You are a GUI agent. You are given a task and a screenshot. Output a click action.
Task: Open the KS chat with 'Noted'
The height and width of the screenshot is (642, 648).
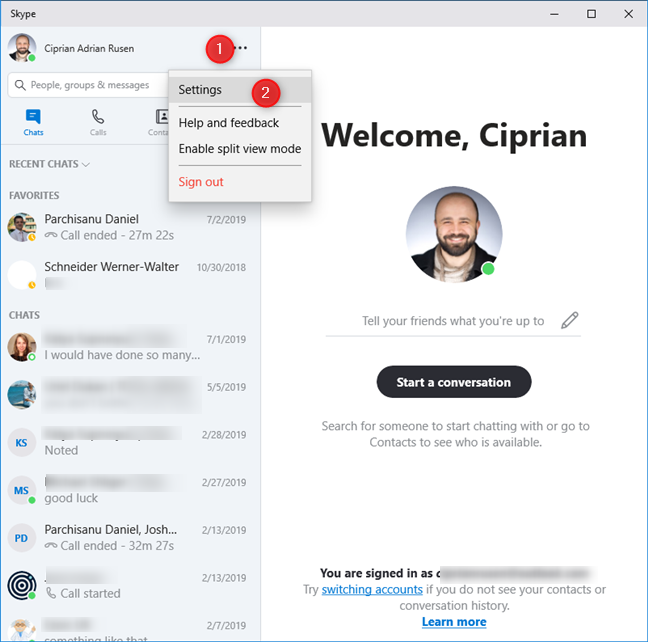click(x=130, y=442)
